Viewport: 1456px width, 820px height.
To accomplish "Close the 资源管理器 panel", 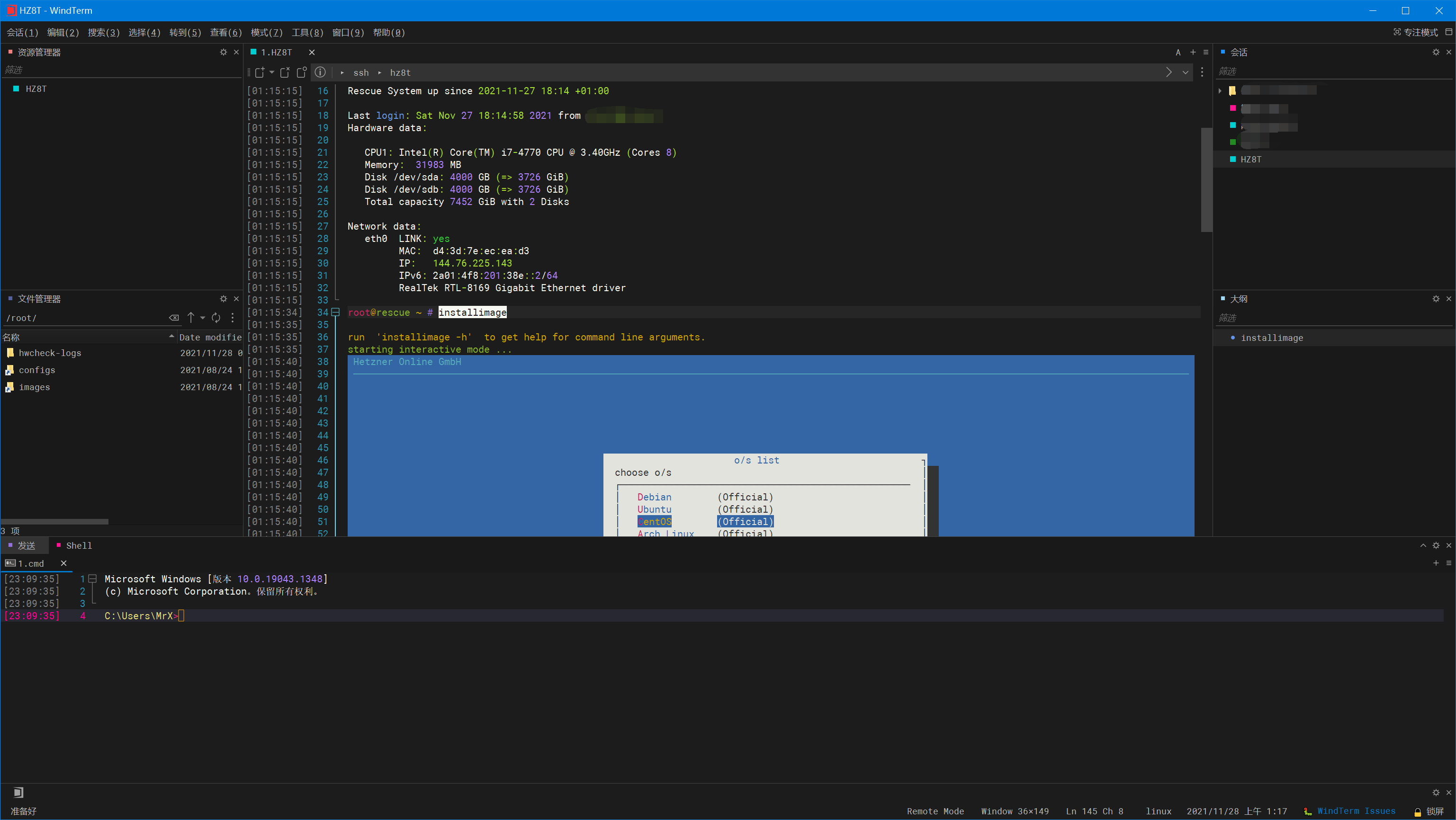I will tap(236, 52).
